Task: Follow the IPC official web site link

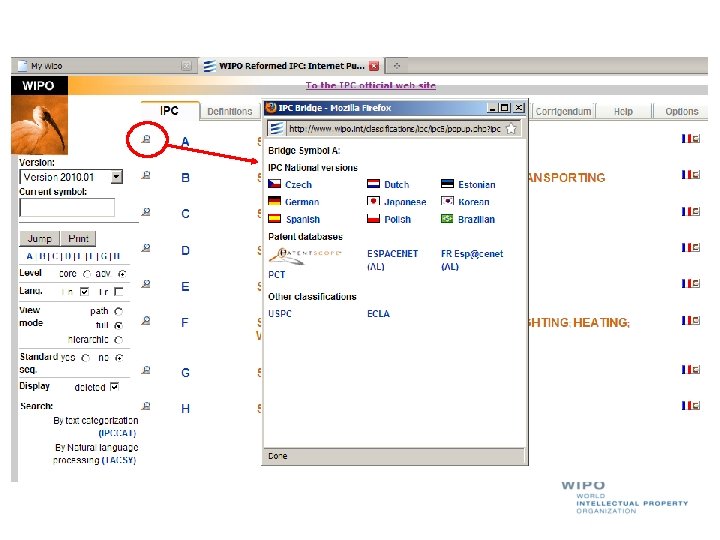Action: pos(371,85)
